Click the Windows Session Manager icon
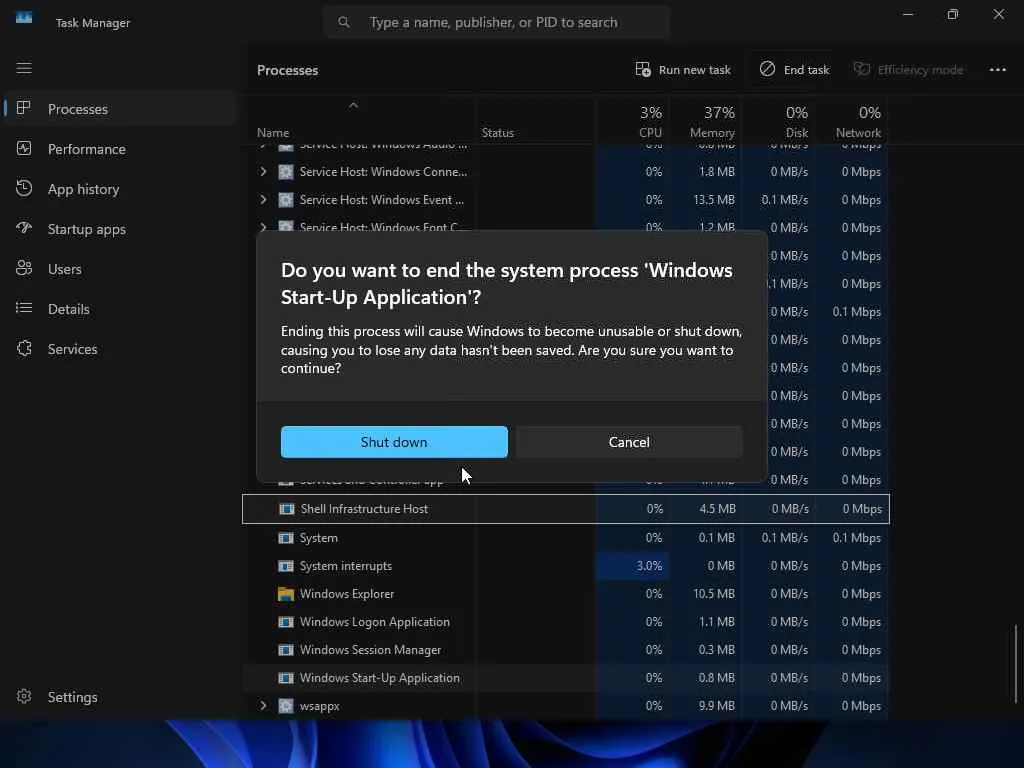The image size is (1024, 768). point(286,650)
